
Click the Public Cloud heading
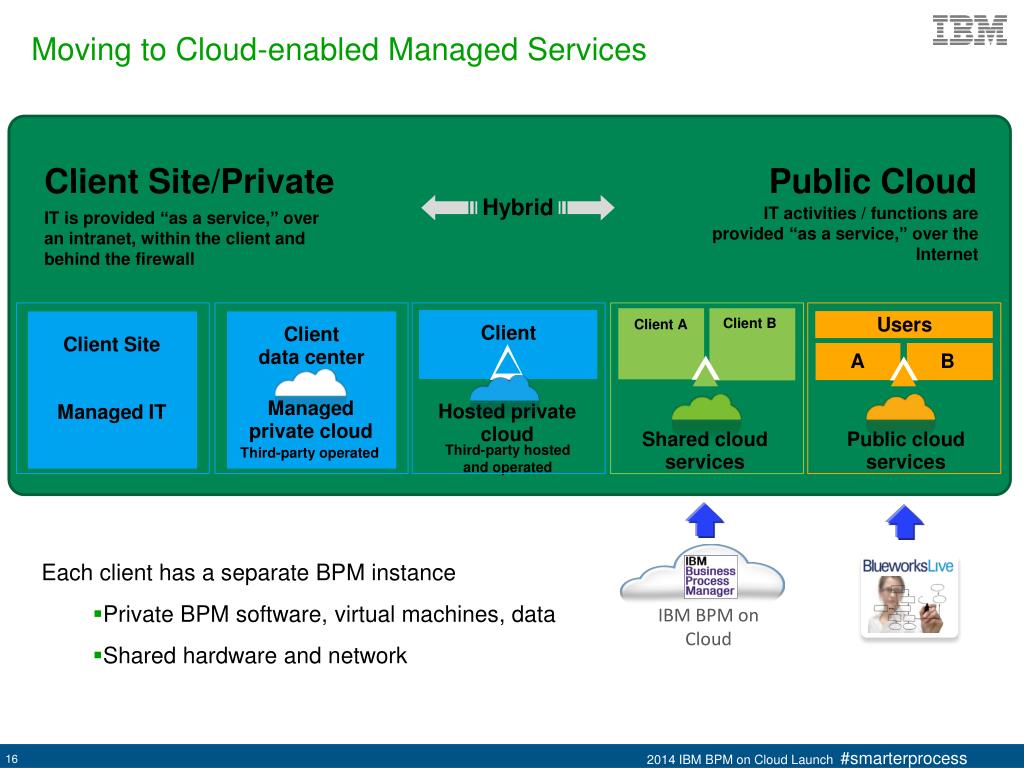872,181
